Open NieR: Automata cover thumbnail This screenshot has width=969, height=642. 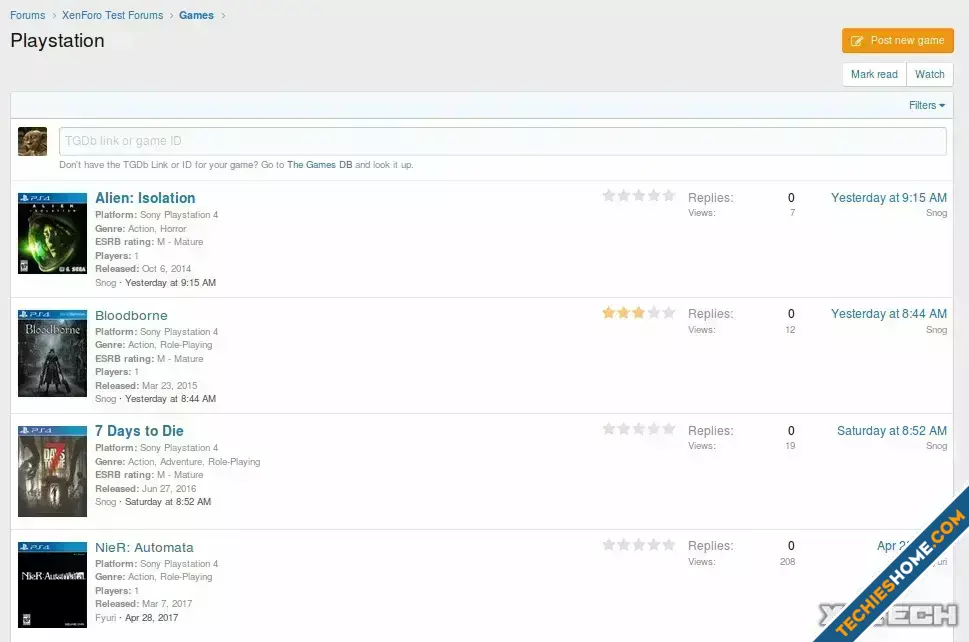[x=53, y=585]
